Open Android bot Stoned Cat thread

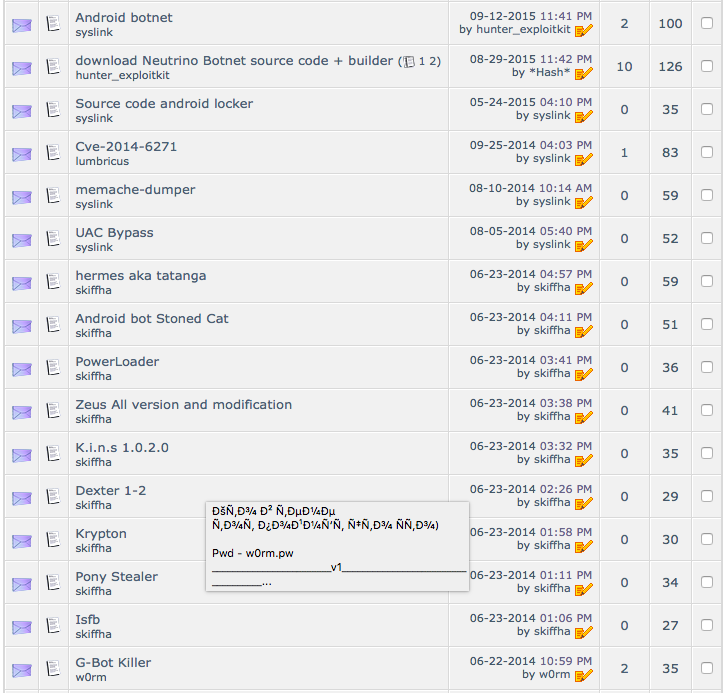coord(152,319)
